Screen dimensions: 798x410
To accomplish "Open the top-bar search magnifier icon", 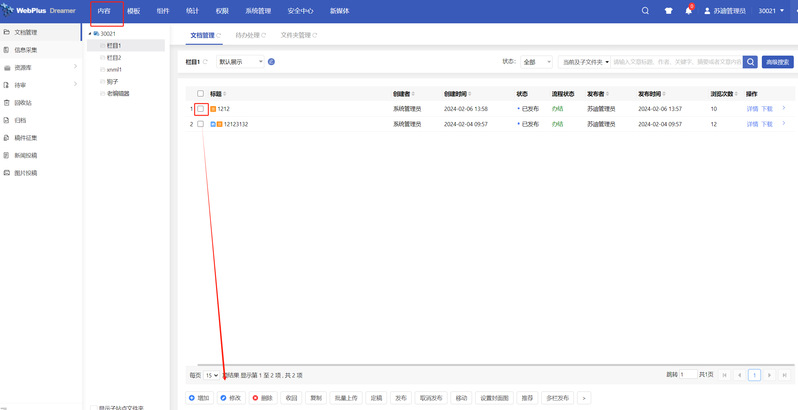I will tap(645, 11).
